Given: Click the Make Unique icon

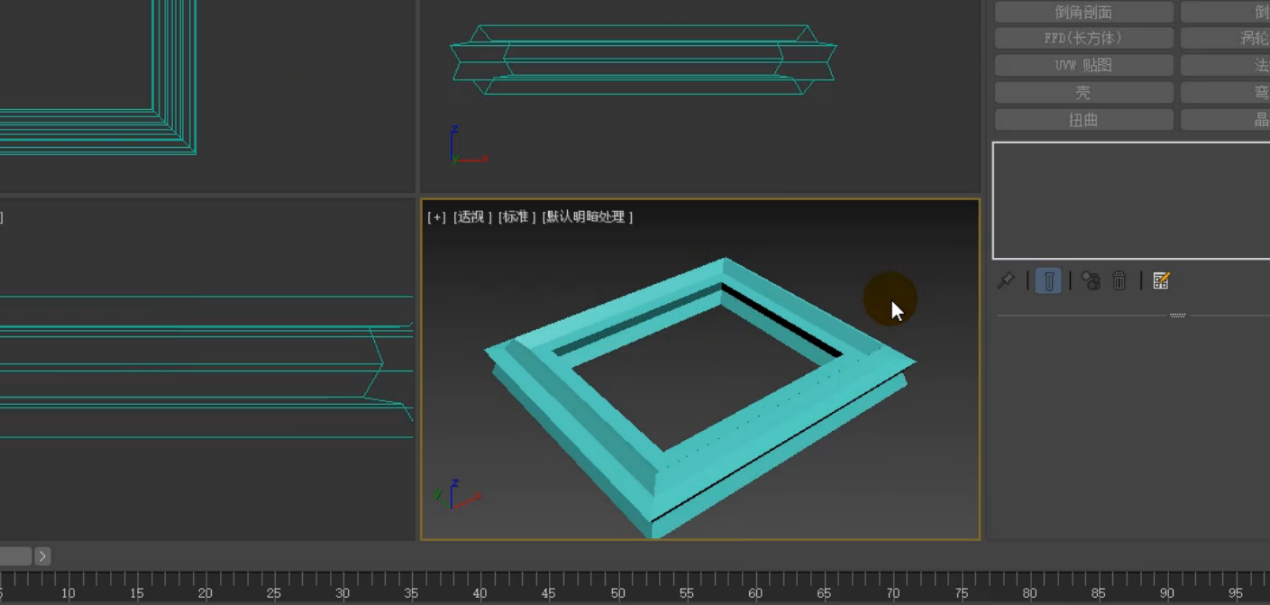Looking at the screenshot, I should tap(1091, 281).
